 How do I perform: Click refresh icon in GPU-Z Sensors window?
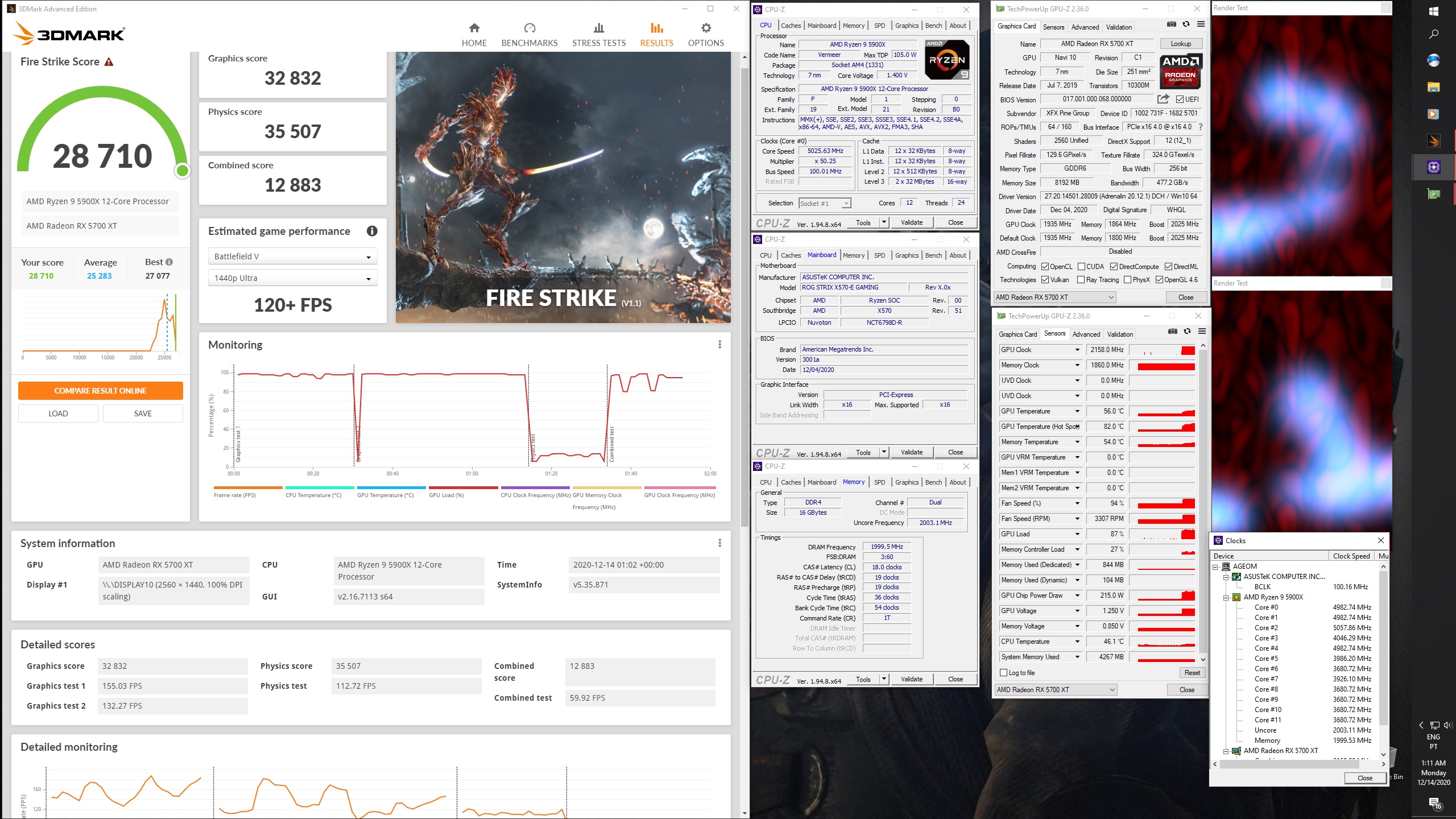(1187, 332)
